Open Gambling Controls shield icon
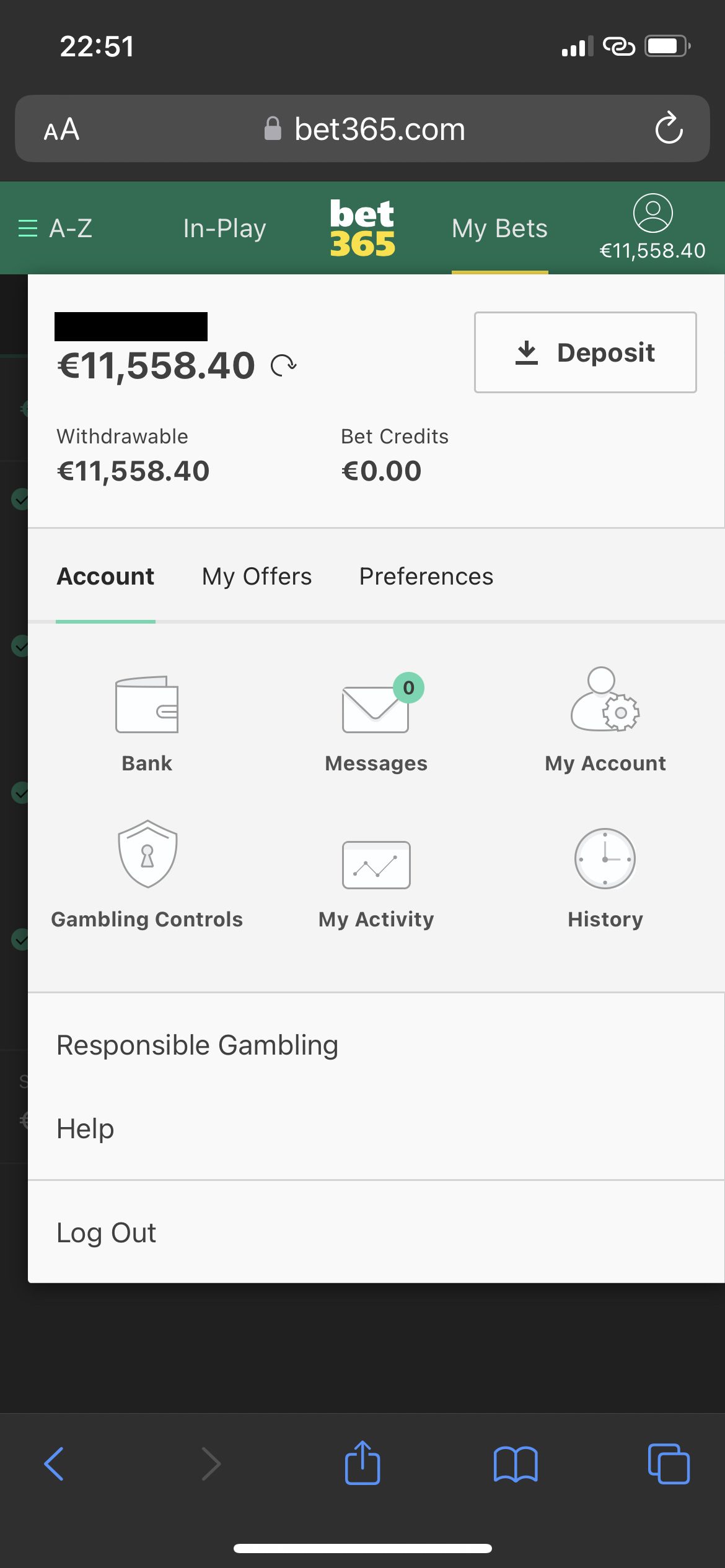Viewport: 725px width, 1568px height. point(147,854)
